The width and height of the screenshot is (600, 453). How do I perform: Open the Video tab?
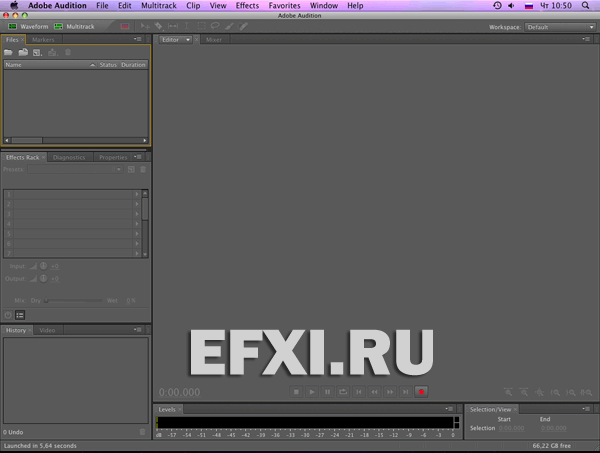pyautogui.click(x=47, y=330)
